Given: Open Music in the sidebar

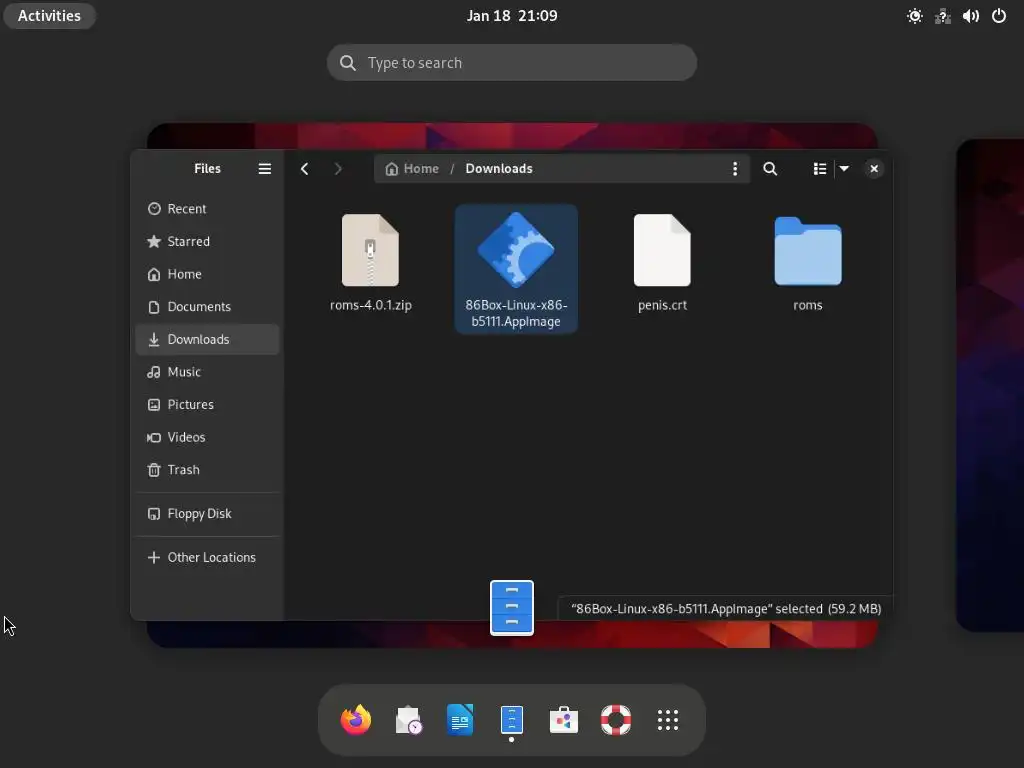Looking at the screenshot, I should pyautogui.click(x=208, y=372).
